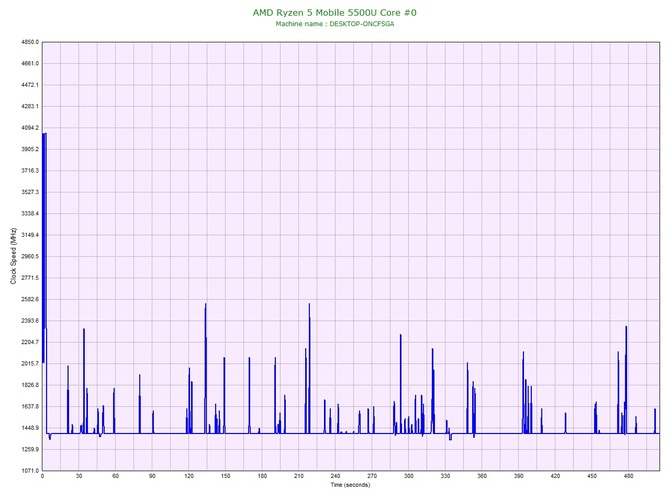Click chart title AMD Ryzen 5 Mobile 5500U Core #0
Screen dimensions: 670x502
335,12
